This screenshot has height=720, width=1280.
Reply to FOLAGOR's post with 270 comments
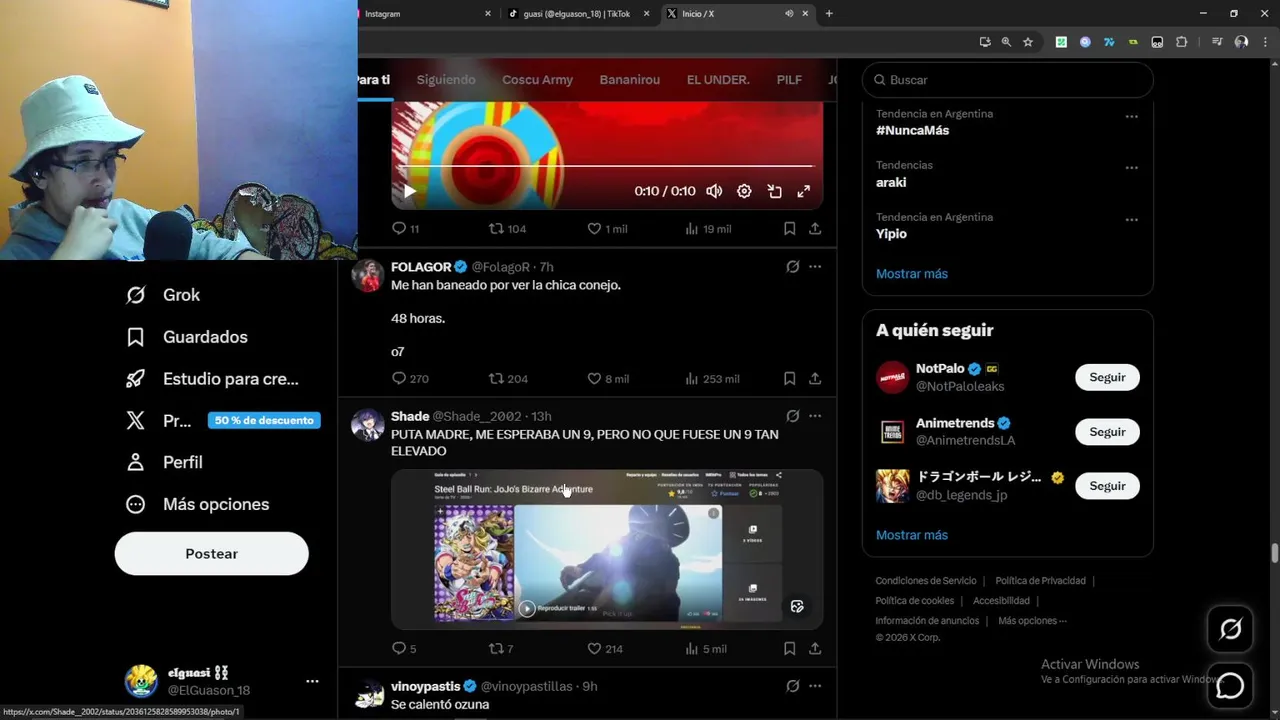[x=410, y=379]
